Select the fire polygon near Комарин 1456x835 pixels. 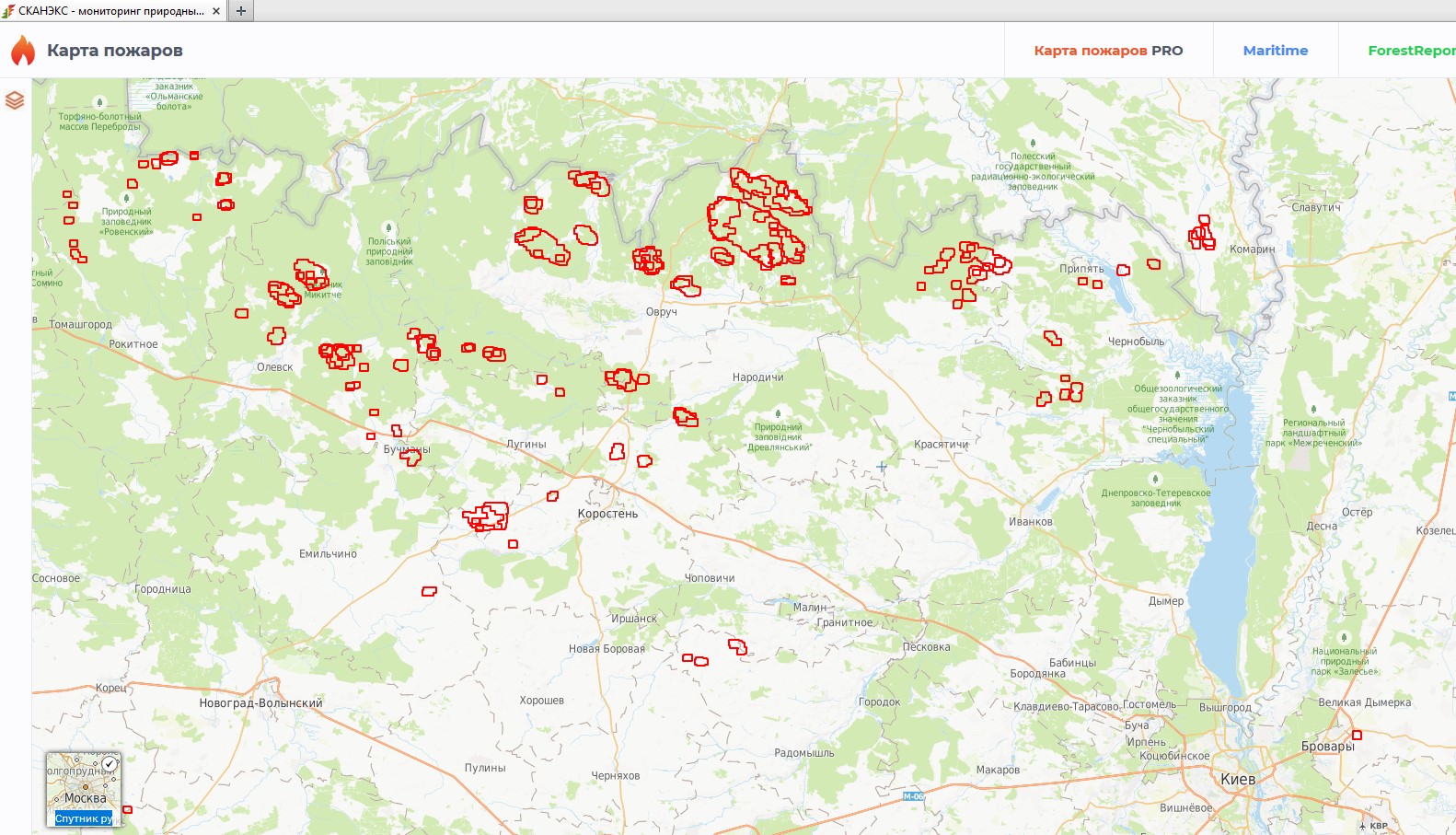(1202, 234)
